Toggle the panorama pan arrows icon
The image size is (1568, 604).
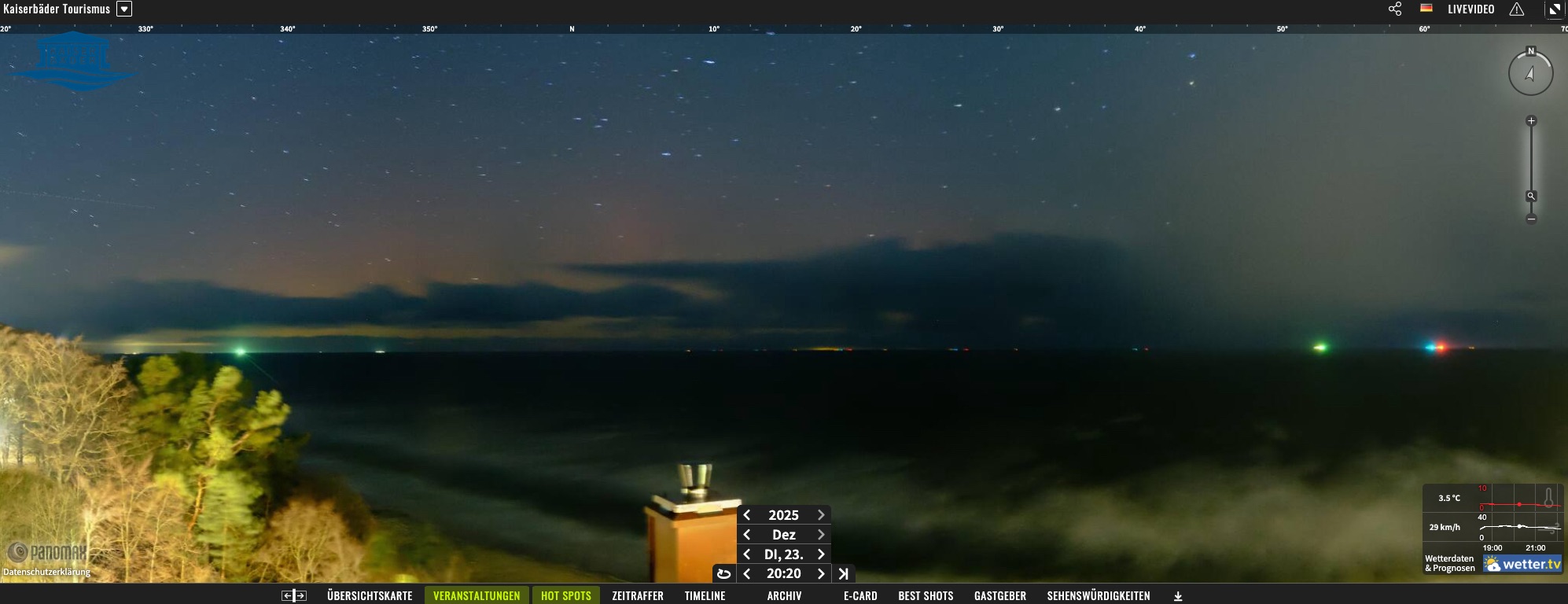[x=294, y=596]
